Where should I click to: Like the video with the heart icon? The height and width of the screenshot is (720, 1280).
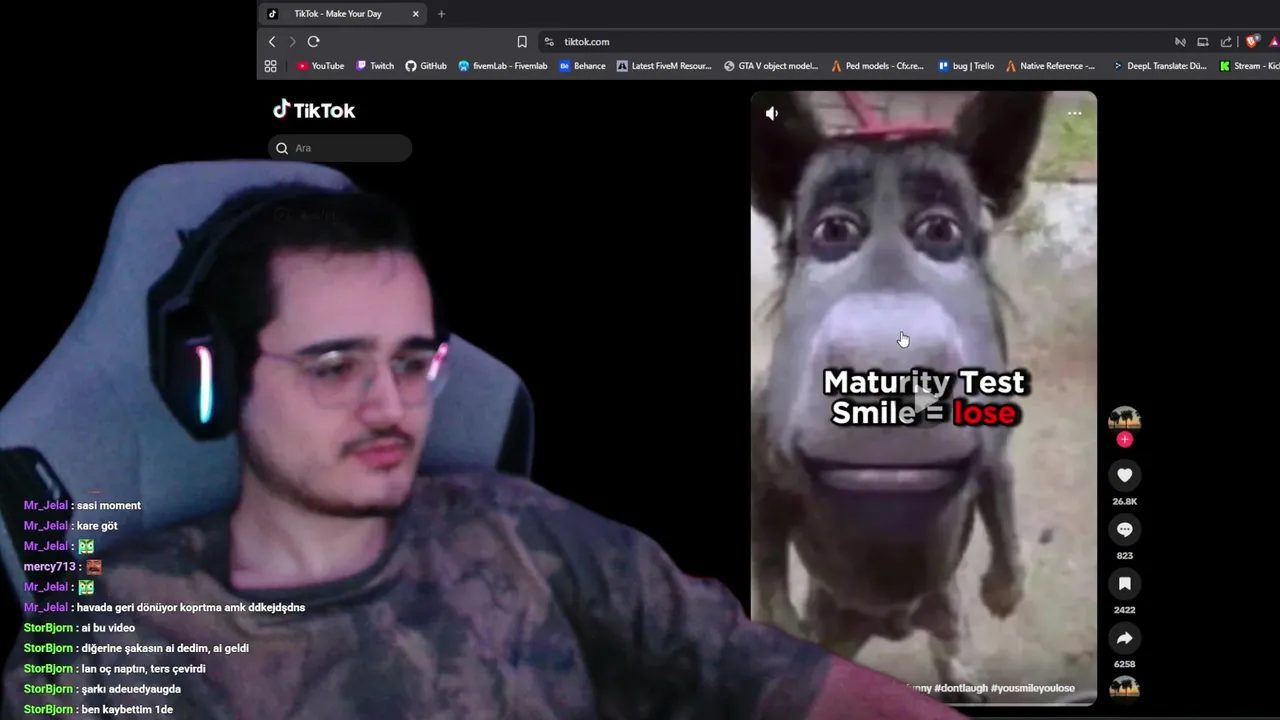pos(1125,476)
